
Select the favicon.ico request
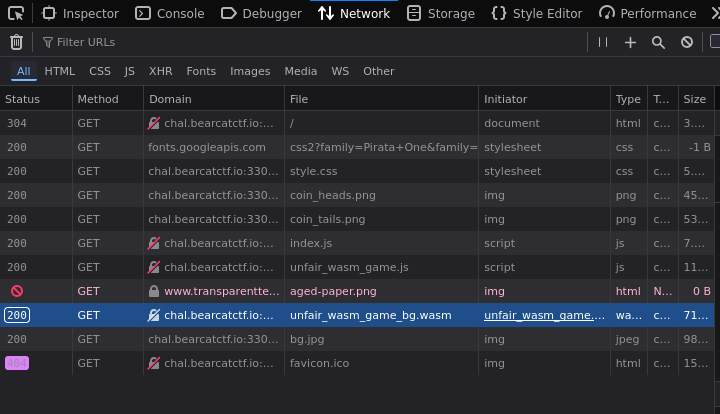coord(357,363)
